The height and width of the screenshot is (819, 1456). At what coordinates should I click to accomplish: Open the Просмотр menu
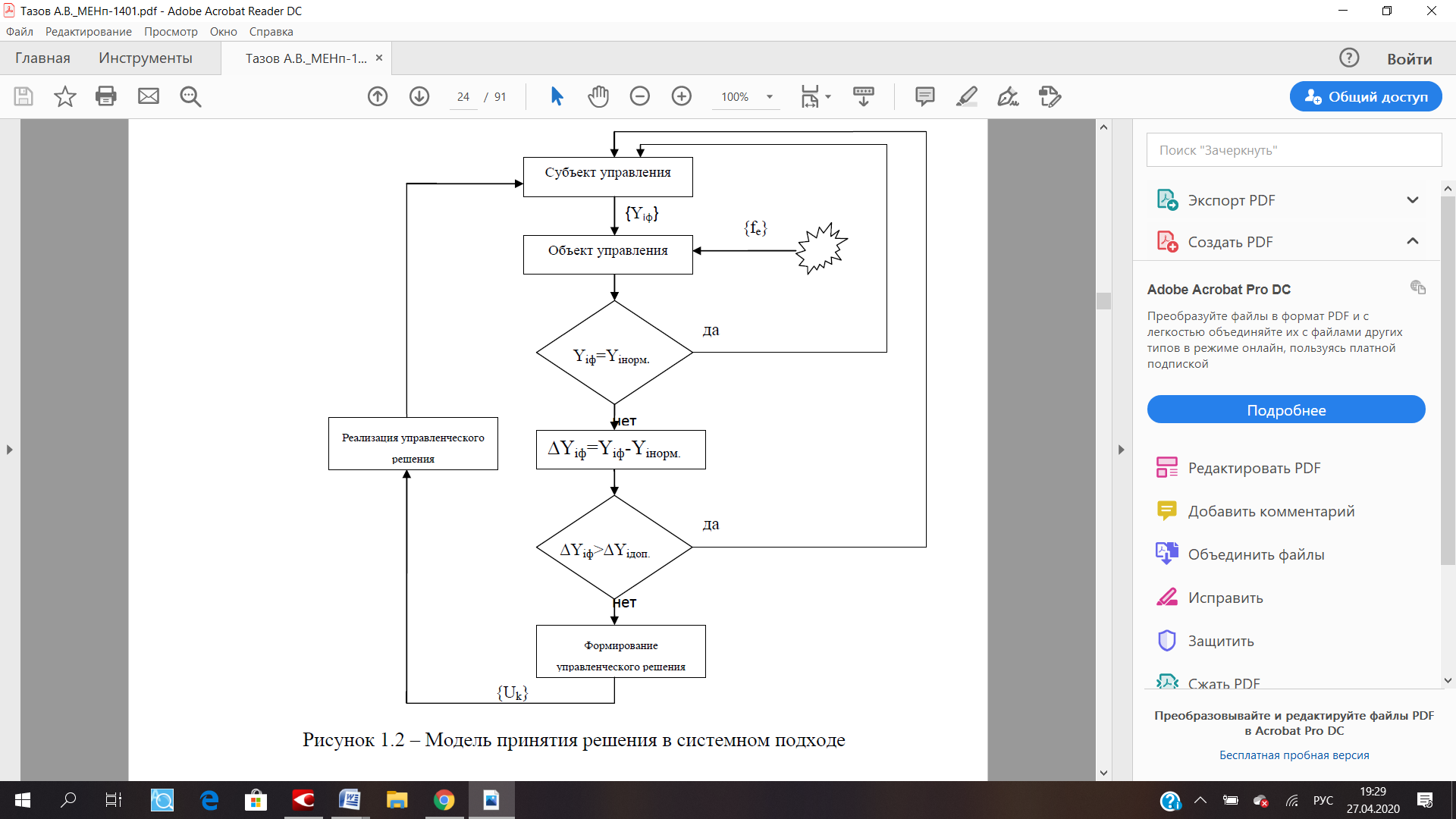coord(171,32)
